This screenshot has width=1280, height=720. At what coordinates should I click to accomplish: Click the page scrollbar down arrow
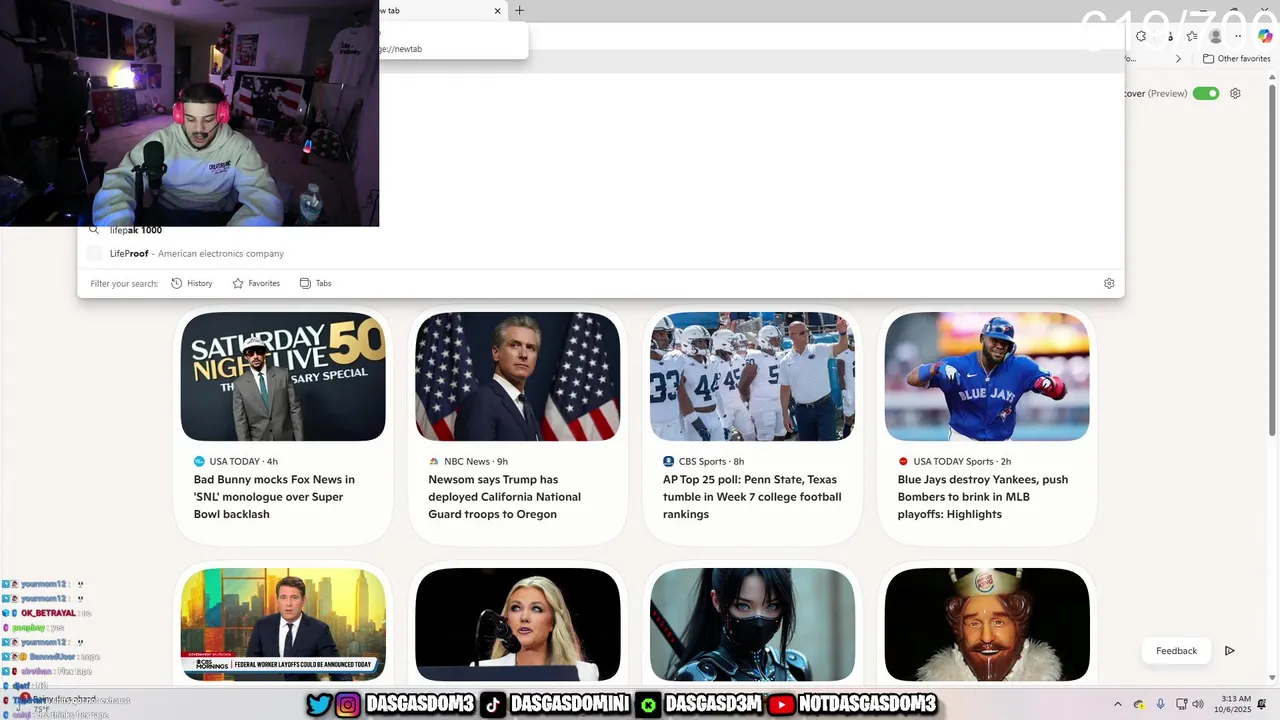(1272, 680)
